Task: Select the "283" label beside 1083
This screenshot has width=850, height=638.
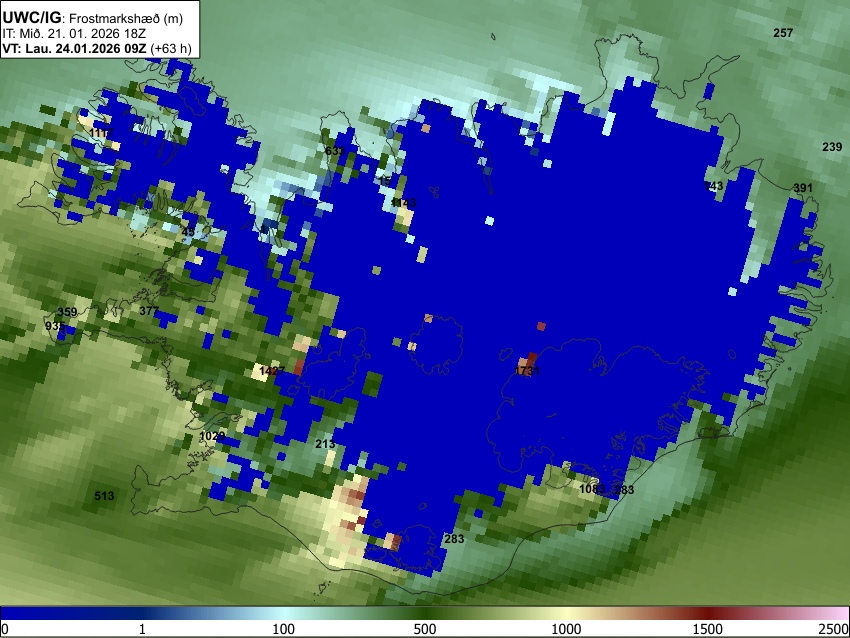Action: (624, 489)
